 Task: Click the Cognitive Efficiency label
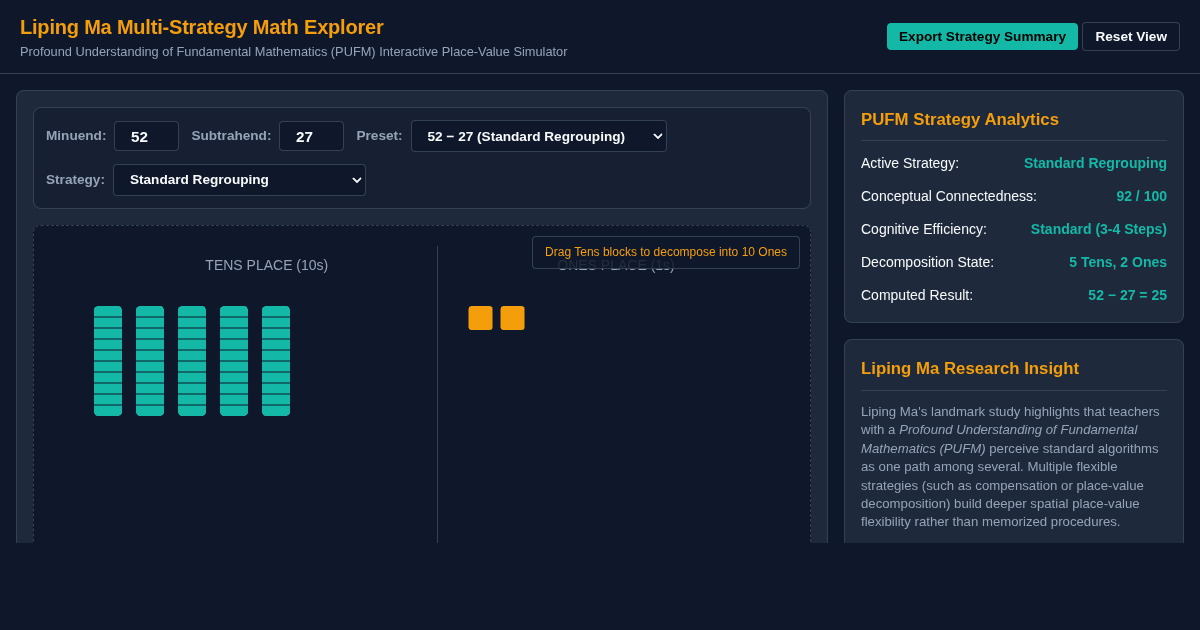[924, 229]
